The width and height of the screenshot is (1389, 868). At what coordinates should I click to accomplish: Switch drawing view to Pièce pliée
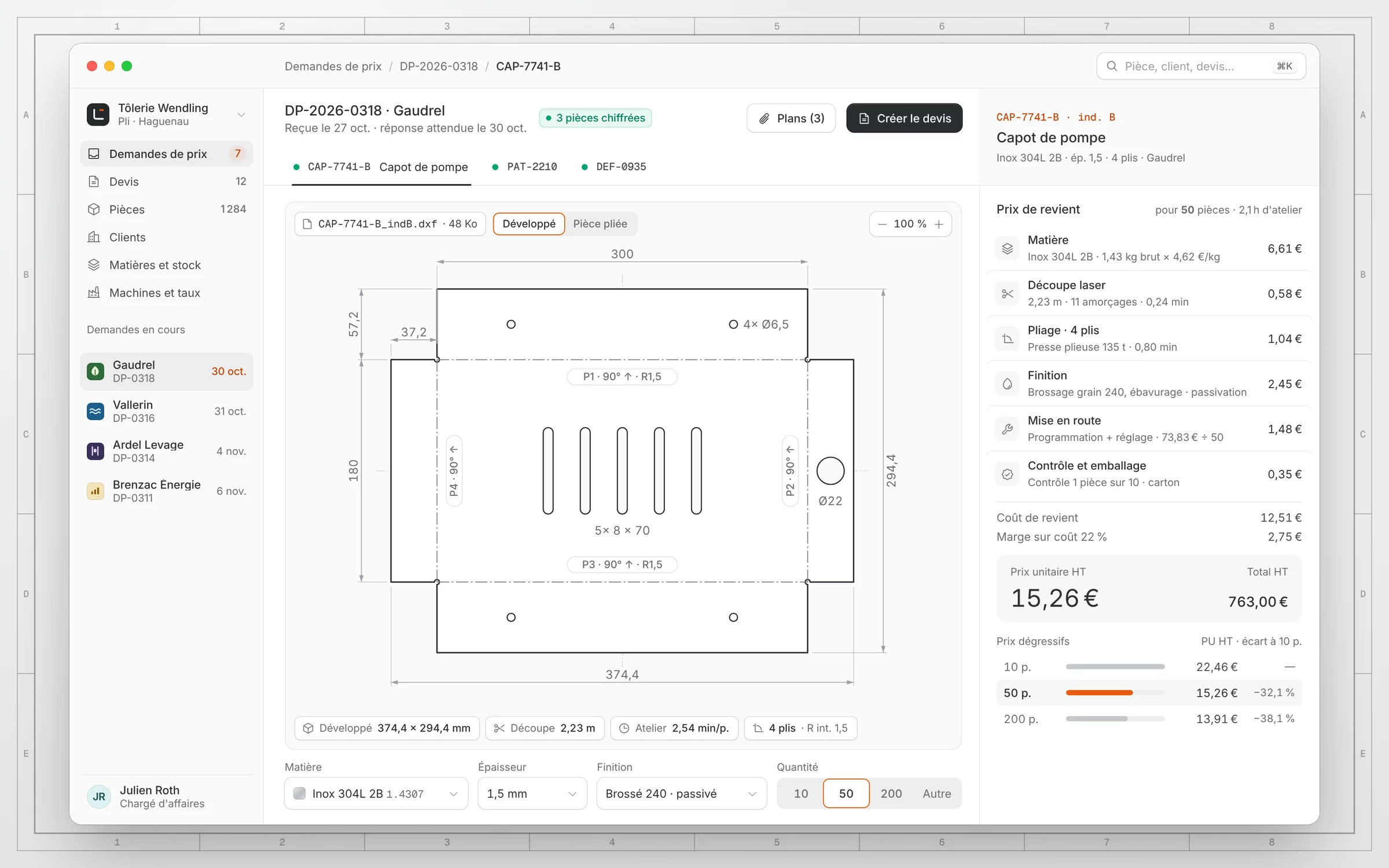(600, 224)
